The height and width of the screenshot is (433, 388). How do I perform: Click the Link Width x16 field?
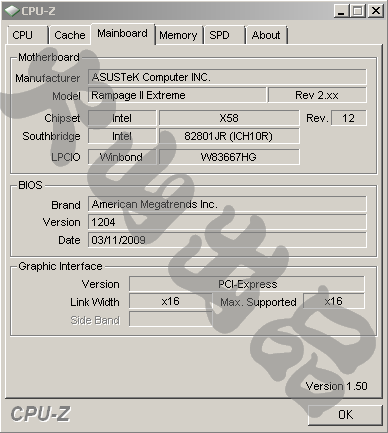[170, 301]
